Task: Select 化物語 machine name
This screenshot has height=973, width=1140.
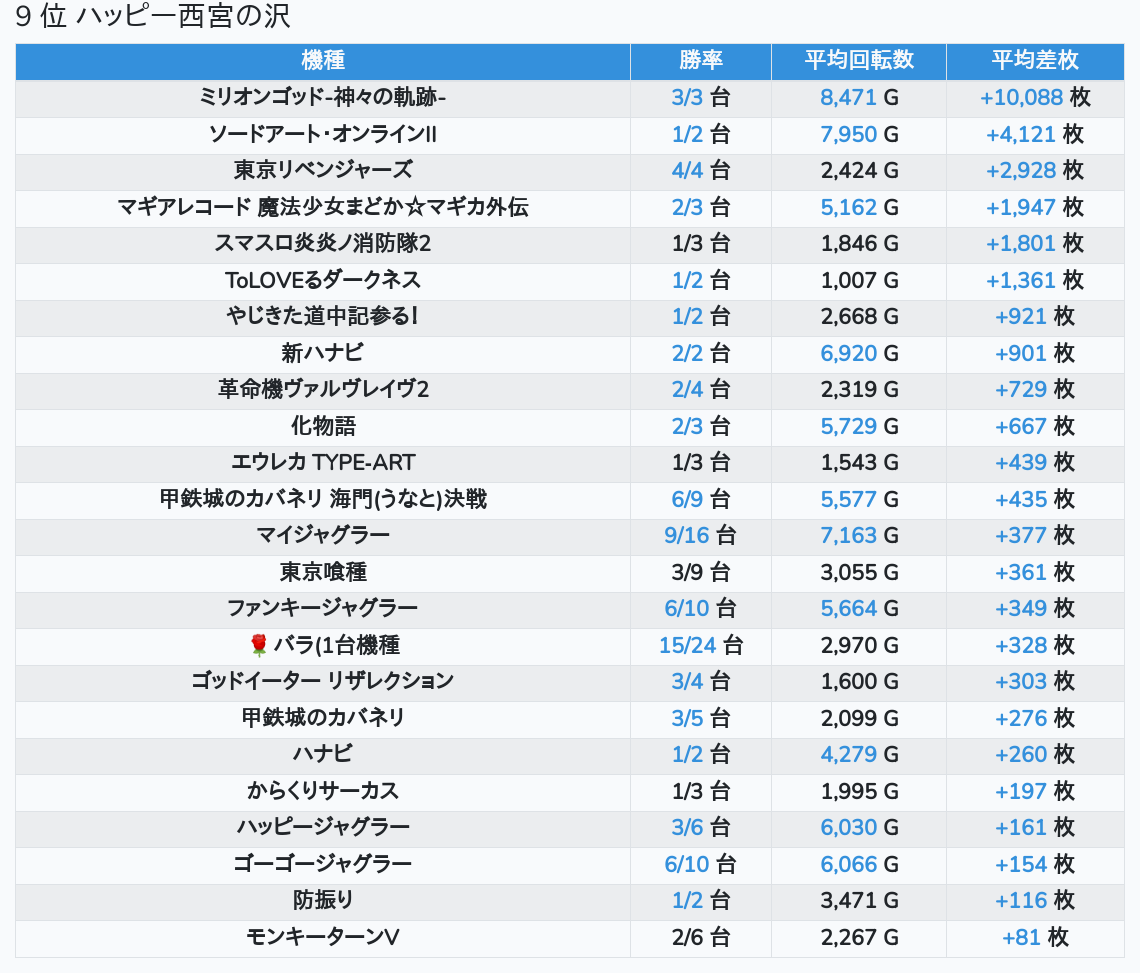Action: [323, 426]
